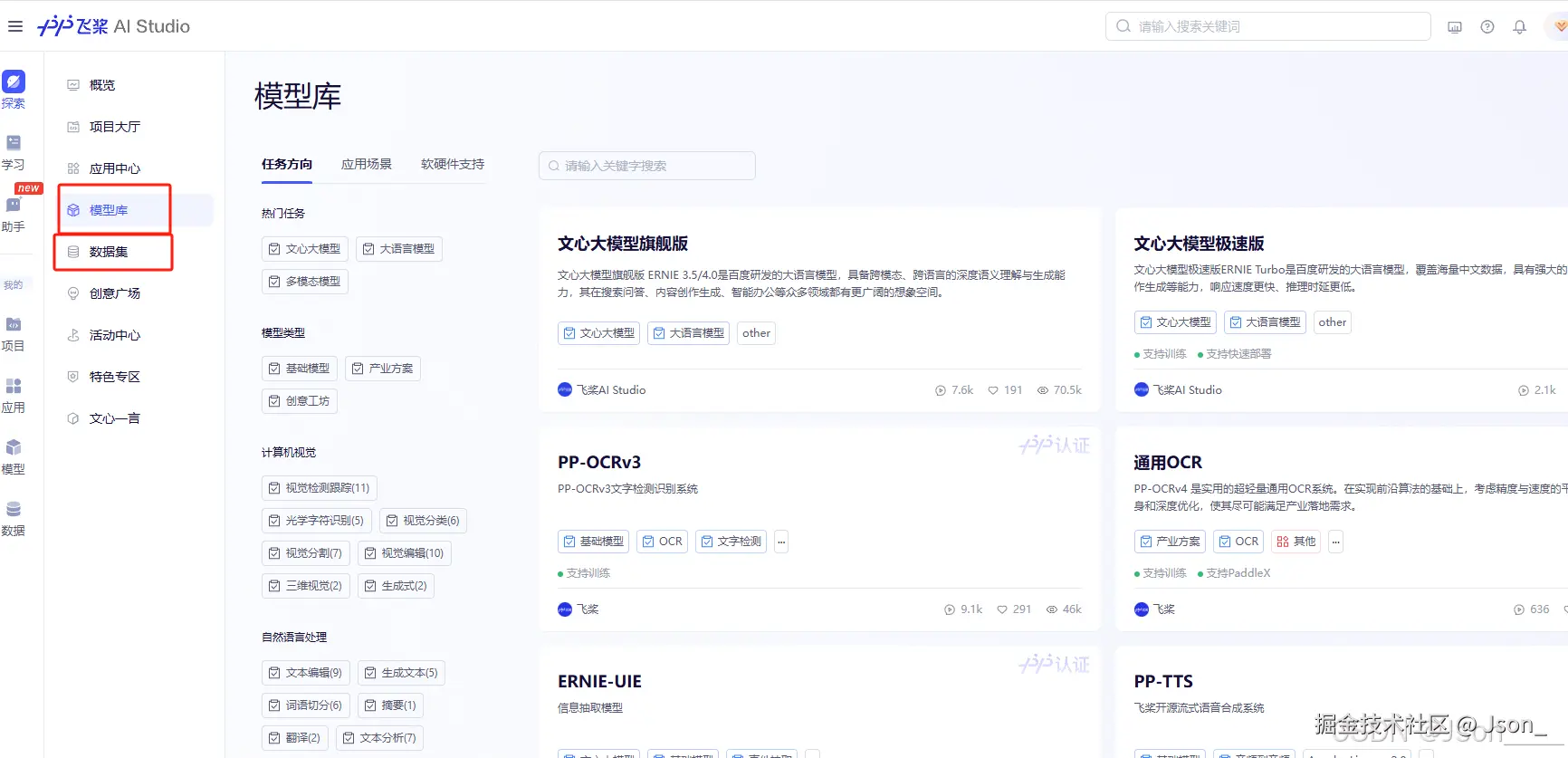The image size is (1568, 758).
Task: Check the 文本分析(7) filter
Action: [380, 738]
